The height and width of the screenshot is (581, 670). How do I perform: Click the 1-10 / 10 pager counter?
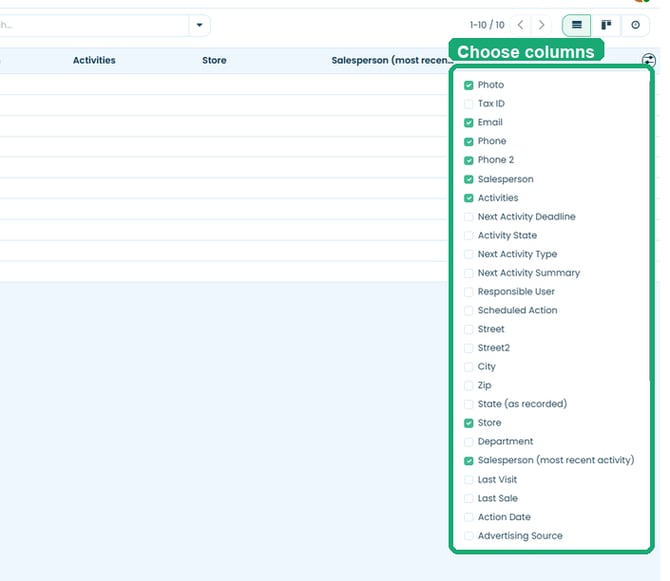click(487, 25)
